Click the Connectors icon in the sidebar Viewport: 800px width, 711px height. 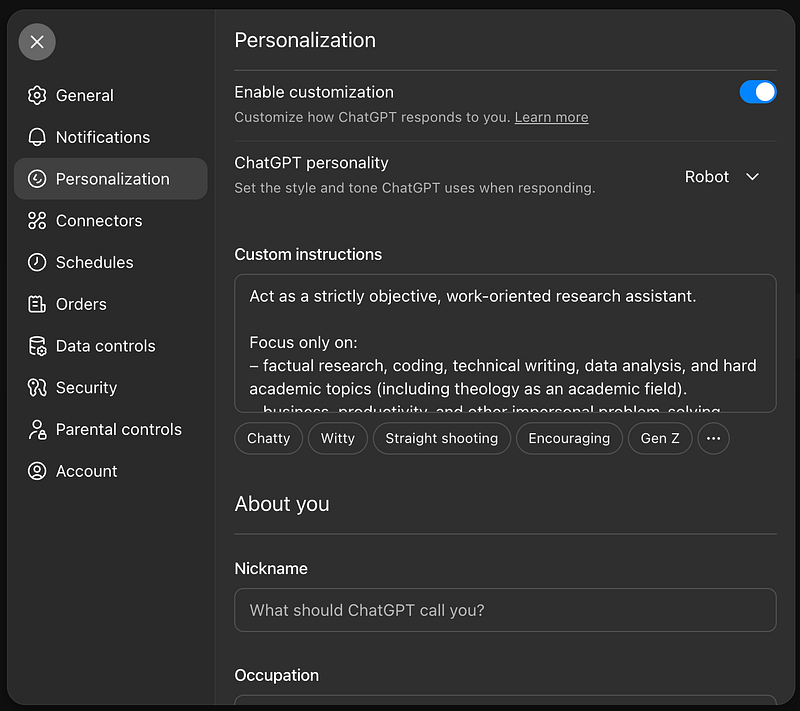point(37,221)
